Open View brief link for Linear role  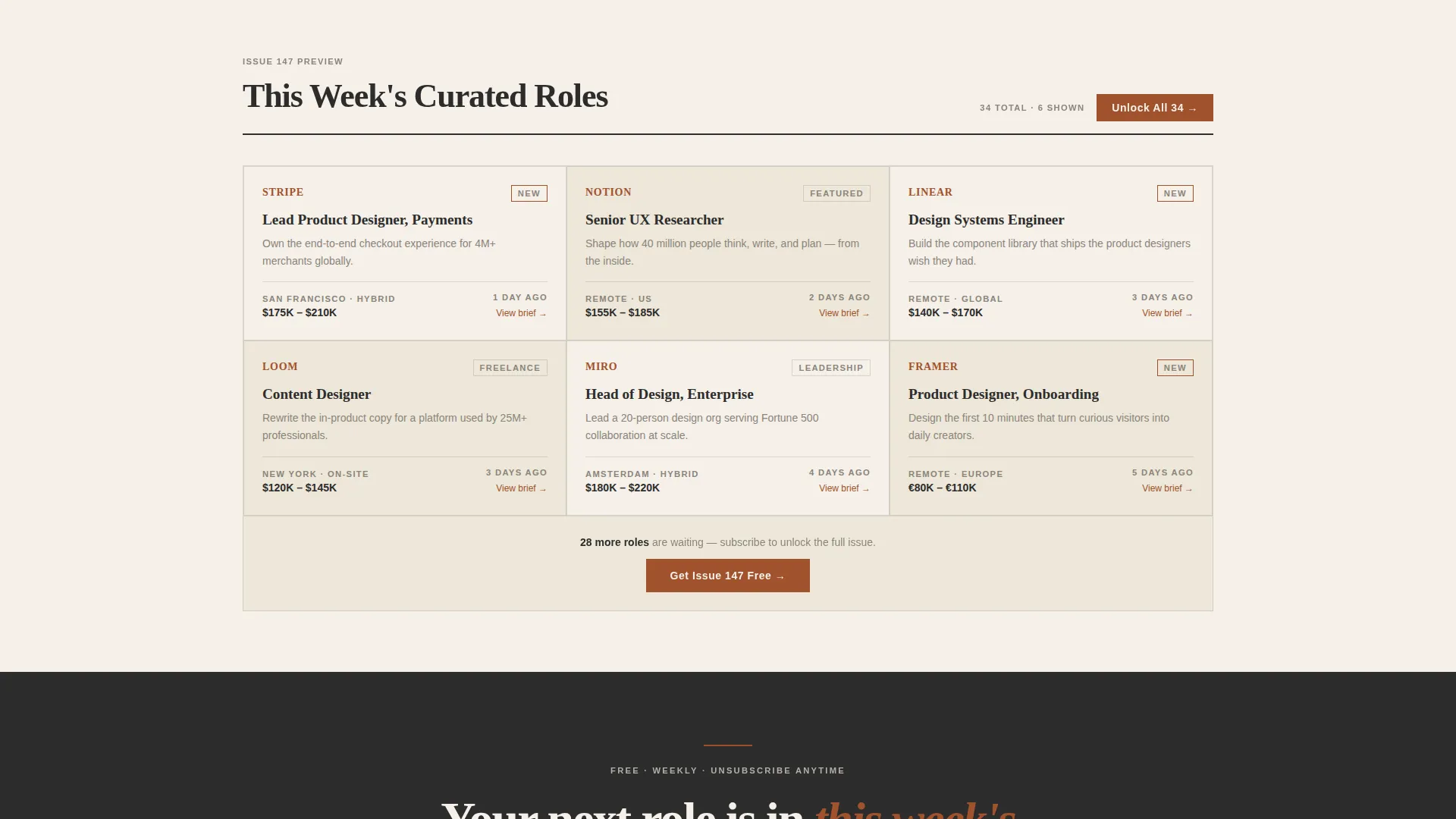[x=1167, y=313]
